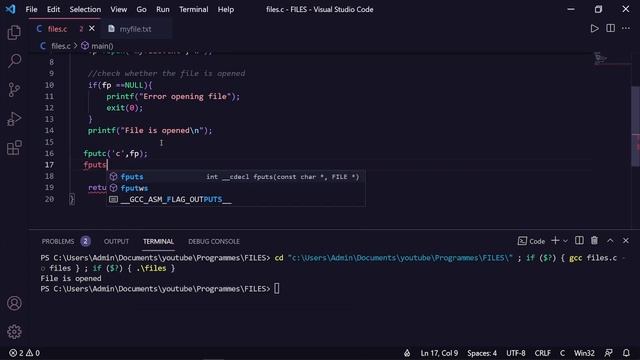Image resolution: width=640 pixels, height=360 pixels.
Task: Choose __GCC_ASM_FLAG_OUTPUTS__ suggestion
Action: tap(236, 200)
